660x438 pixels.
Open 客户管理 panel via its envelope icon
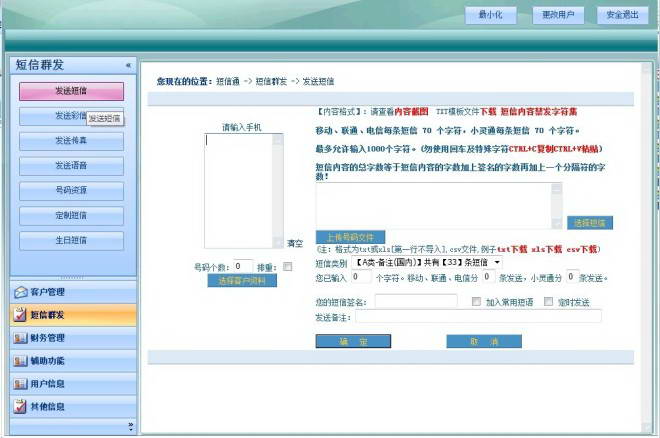20,292
